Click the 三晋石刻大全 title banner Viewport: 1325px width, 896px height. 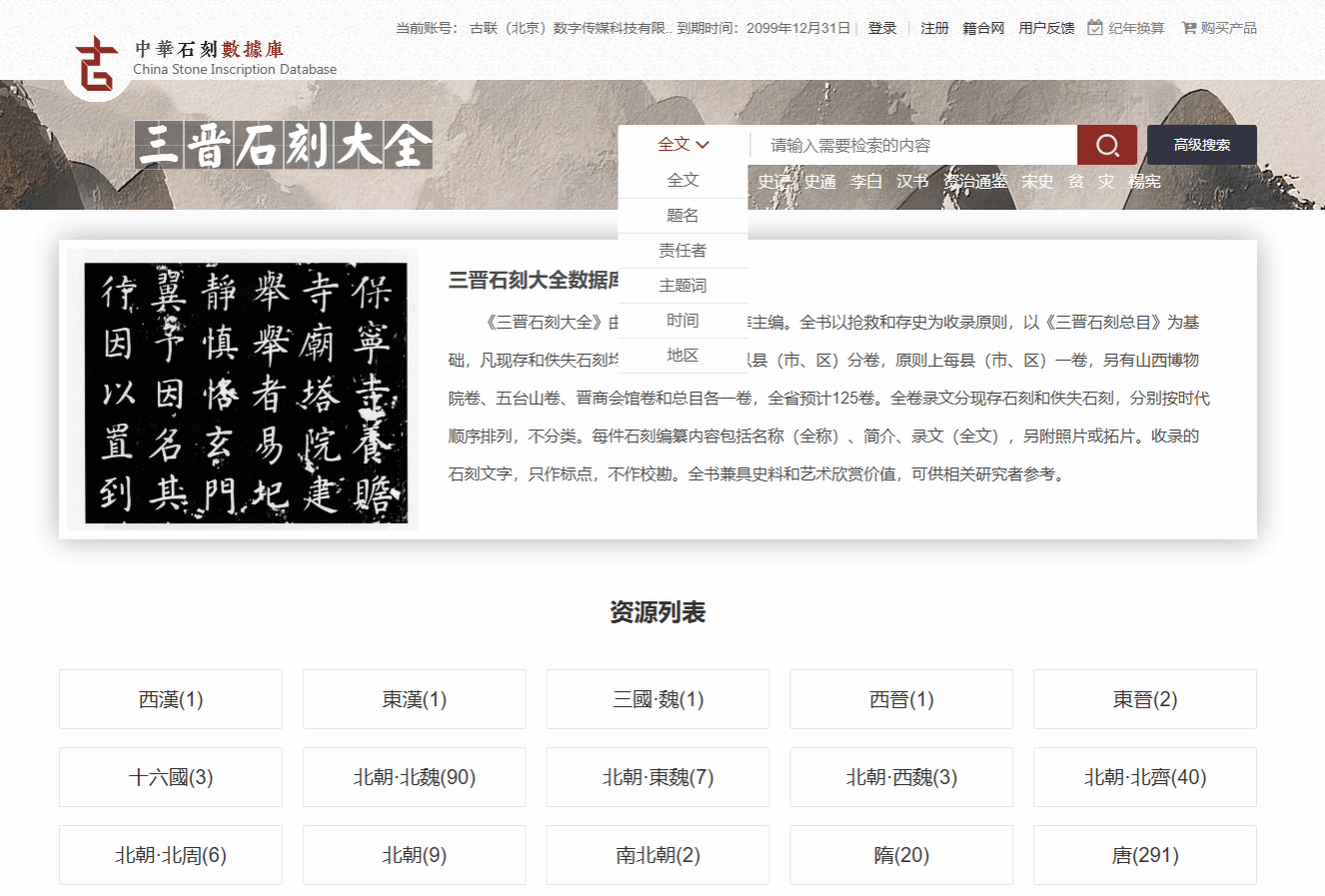click(284, 146)
